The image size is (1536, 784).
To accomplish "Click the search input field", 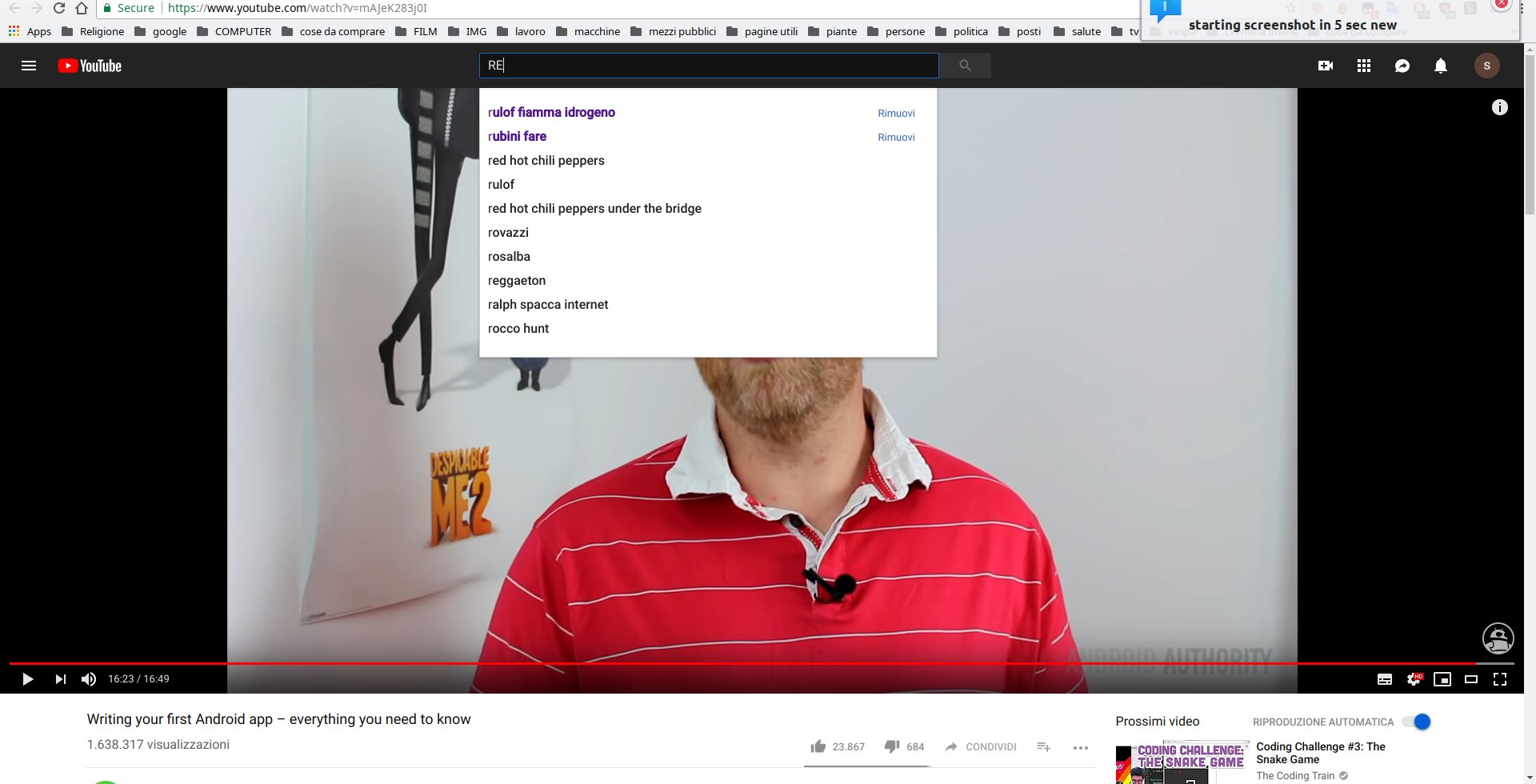I will pos(709,66).
